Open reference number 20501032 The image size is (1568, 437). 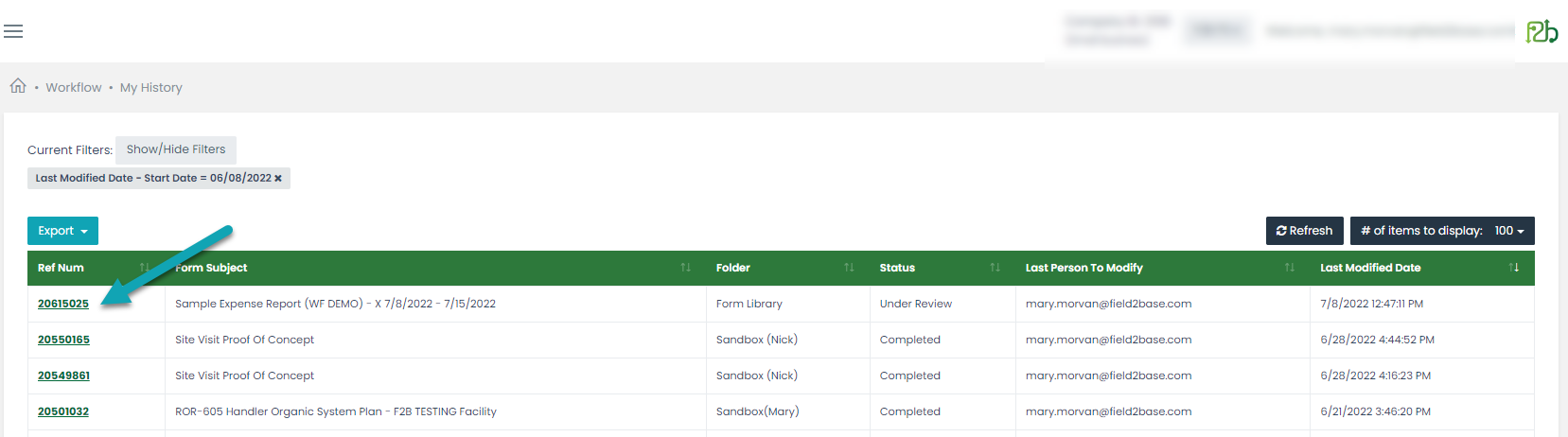63,411
